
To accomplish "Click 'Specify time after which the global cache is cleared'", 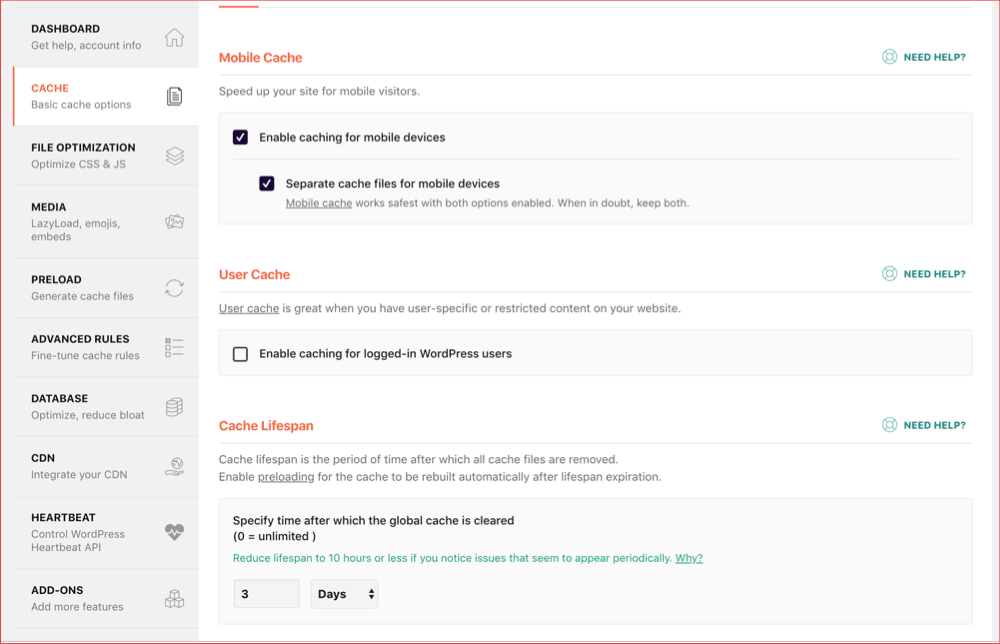I will coord(373,520).
